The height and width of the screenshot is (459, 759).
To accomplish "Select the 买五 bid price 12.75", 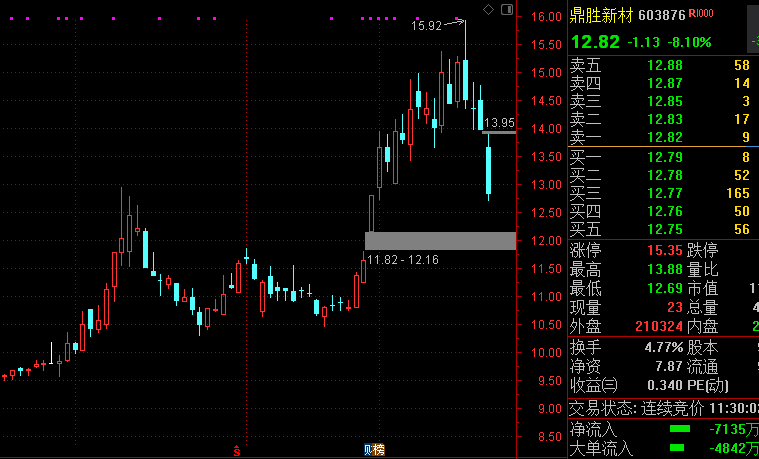I will click(x=665, y=229).
